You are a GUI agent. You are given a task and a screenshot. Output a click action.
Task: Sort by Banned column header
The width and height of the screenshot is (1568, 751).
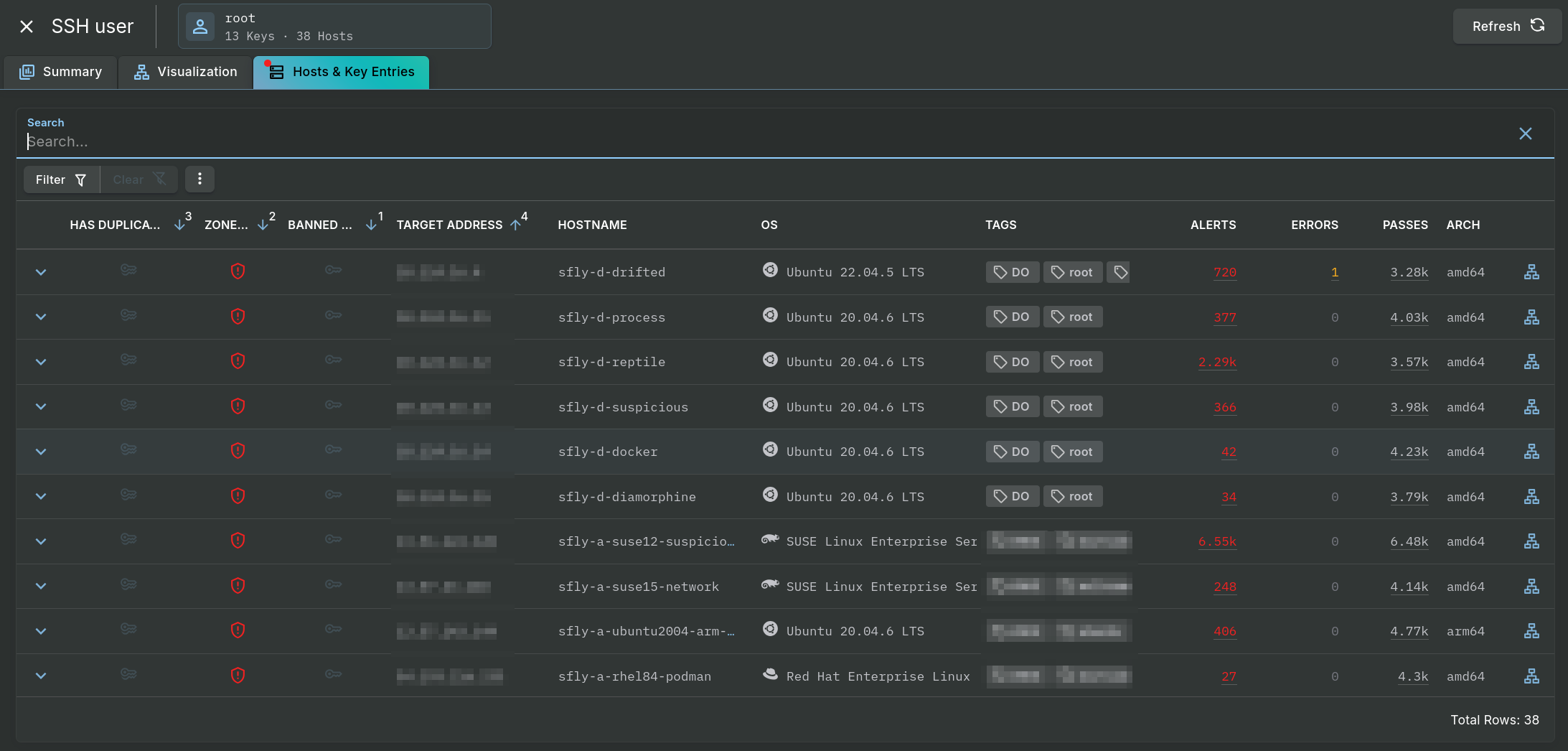320,225
